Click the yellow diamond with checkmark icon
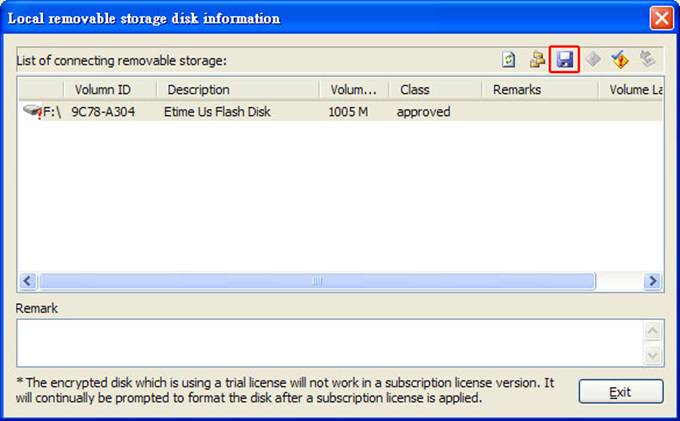Image resolution: width=680 pixels, height=421 pixels. click(620, 59)
